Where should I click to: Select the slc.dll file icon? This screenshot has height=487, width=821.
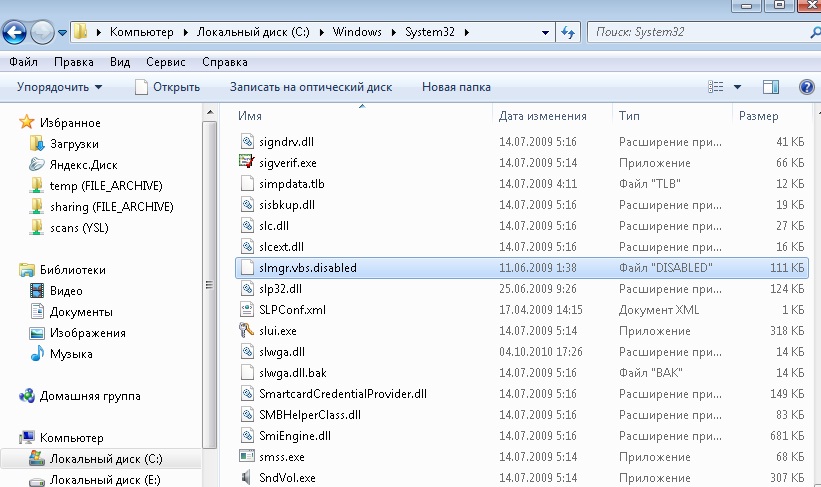pyautogui.click(x=247, y=225)
